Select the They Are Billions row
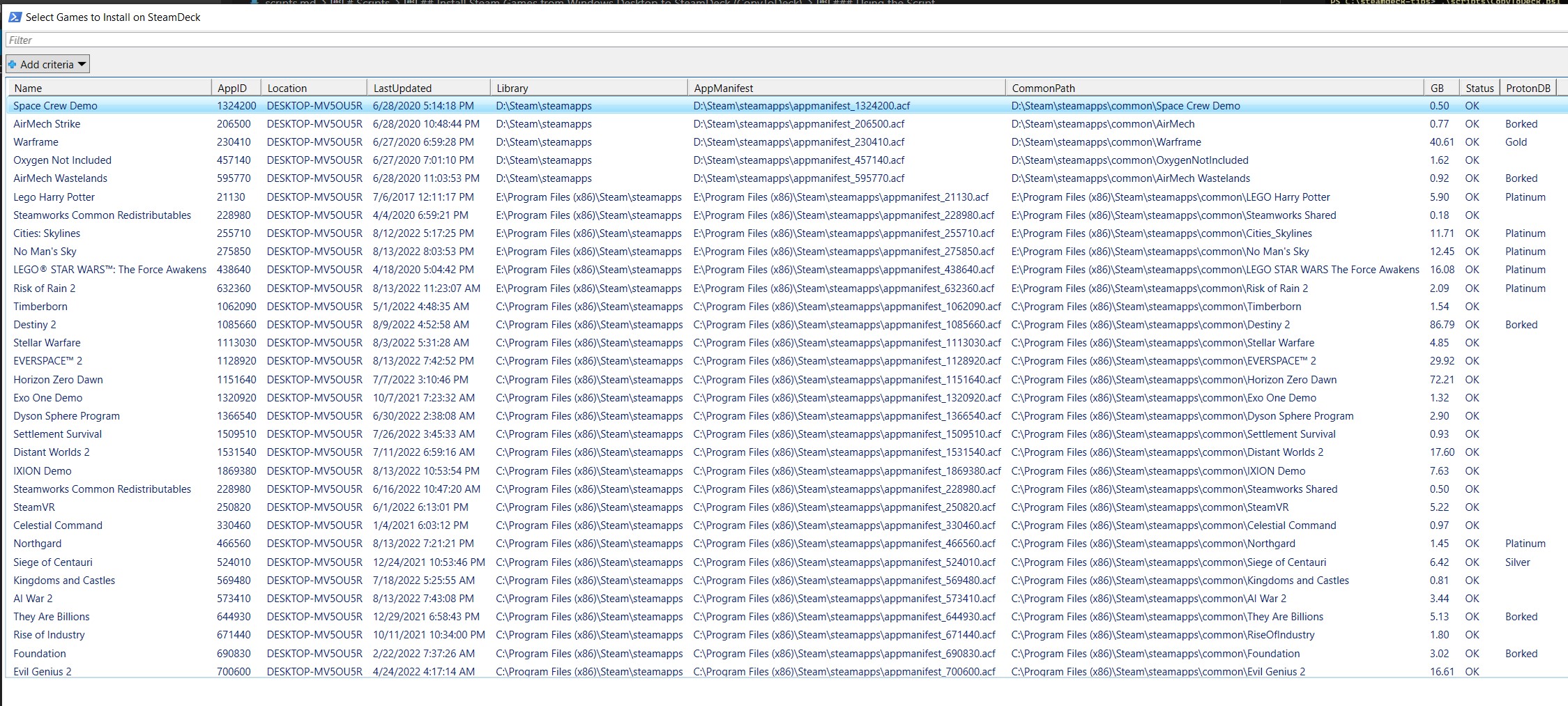 [x=786, y=617]
